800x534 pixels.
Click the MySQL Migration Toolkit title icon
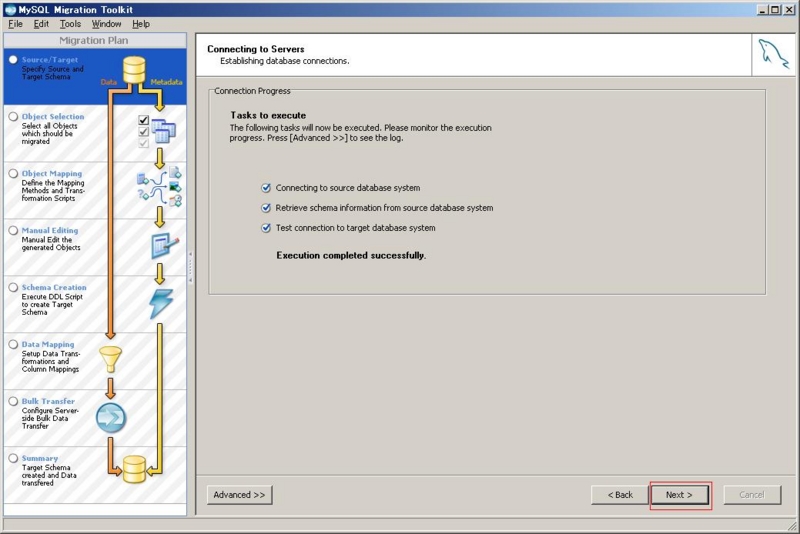click(10, 10)
